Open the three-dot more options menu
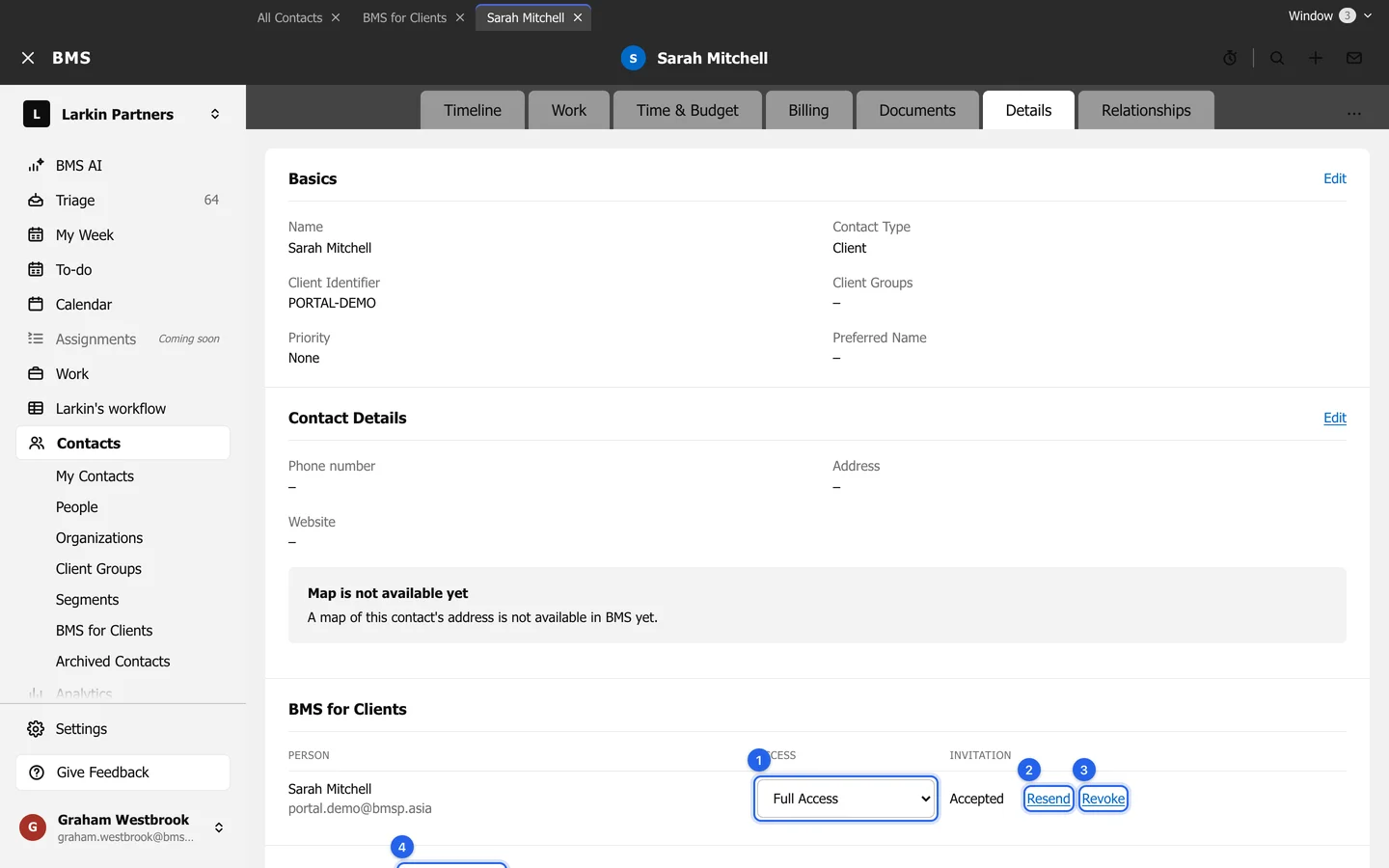The height and width of the screenshot is (868, 1389). click(1354, 113)
